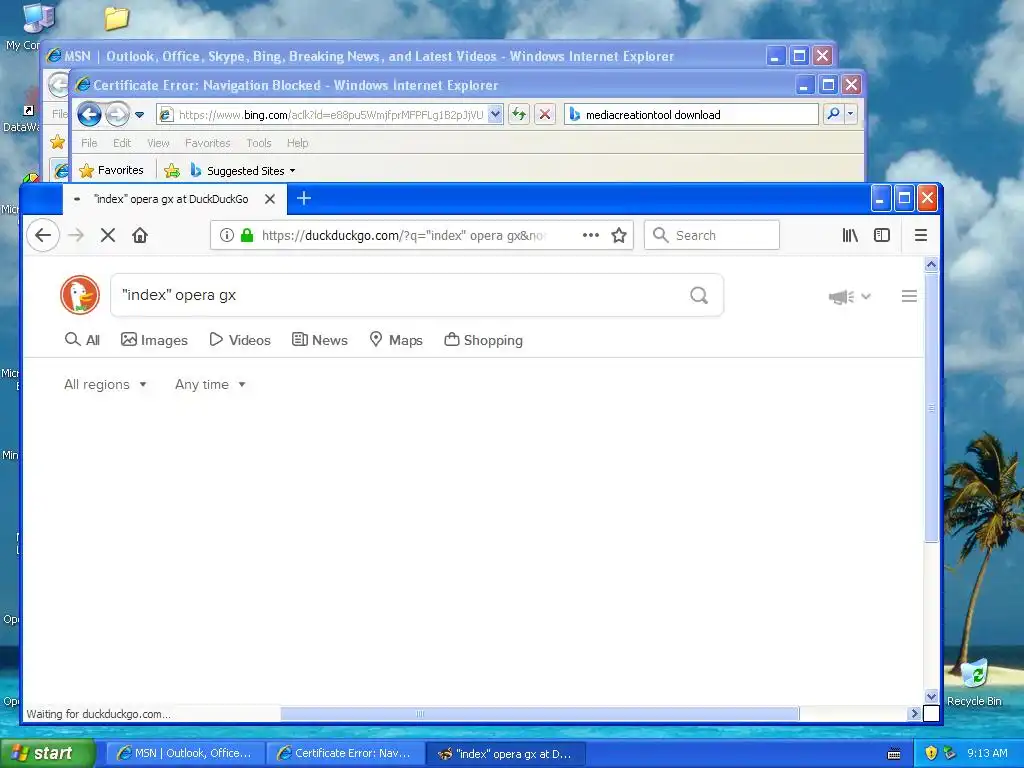
Task: Click IE search box with mediacreationtool download
Action: pos(692,114)
